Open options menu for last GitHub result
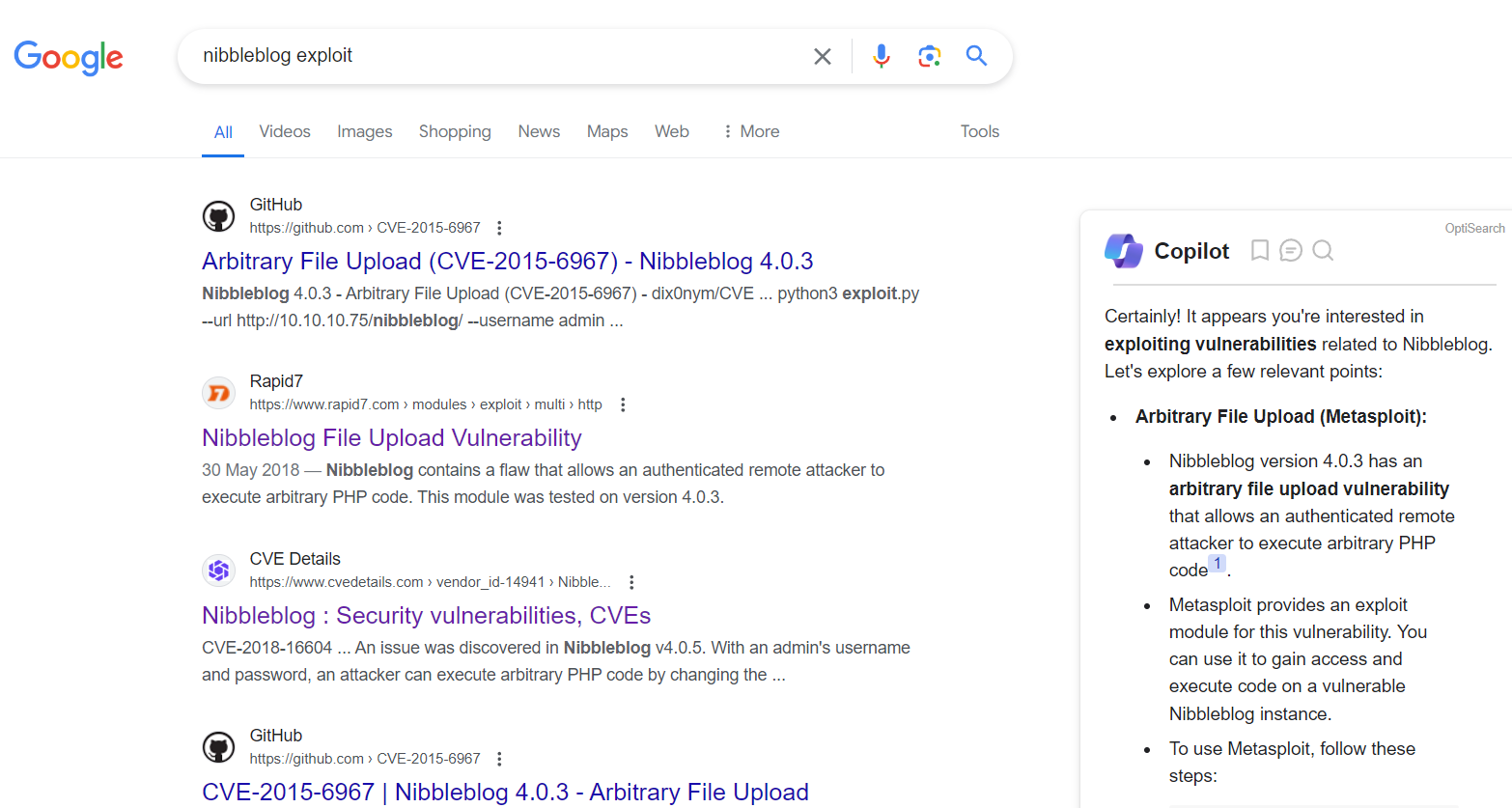The image size is (1512, 808). tap(499, 759)
